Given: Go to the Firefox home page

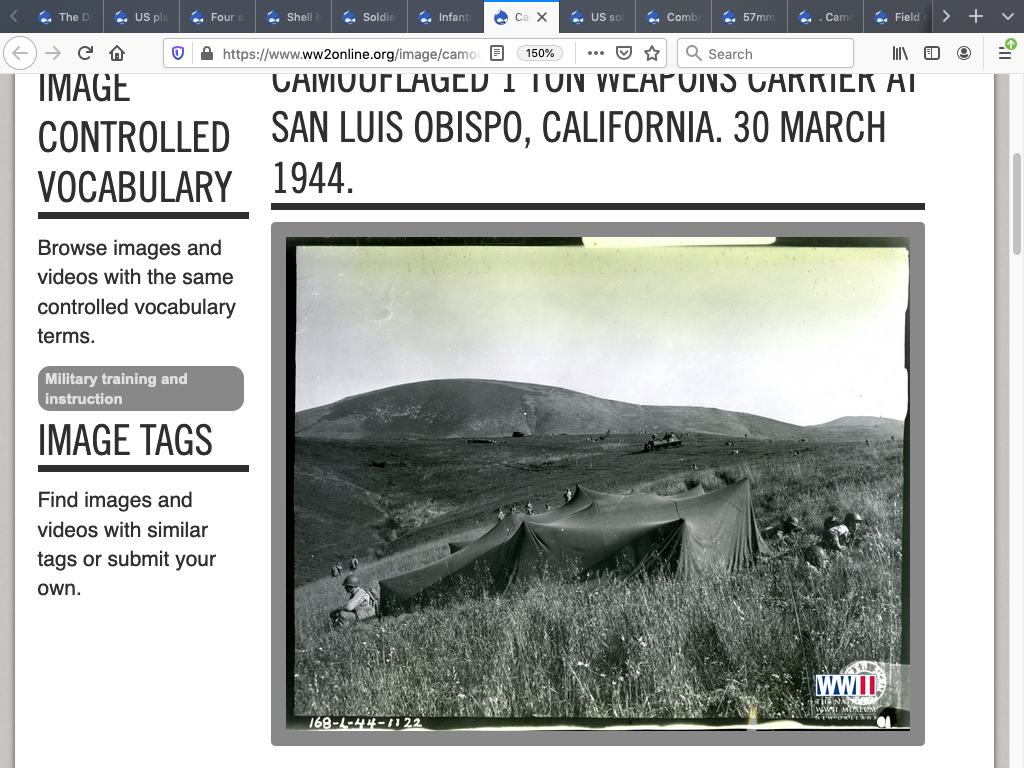Looking at the screenshot, I should [x=117, y=53].
